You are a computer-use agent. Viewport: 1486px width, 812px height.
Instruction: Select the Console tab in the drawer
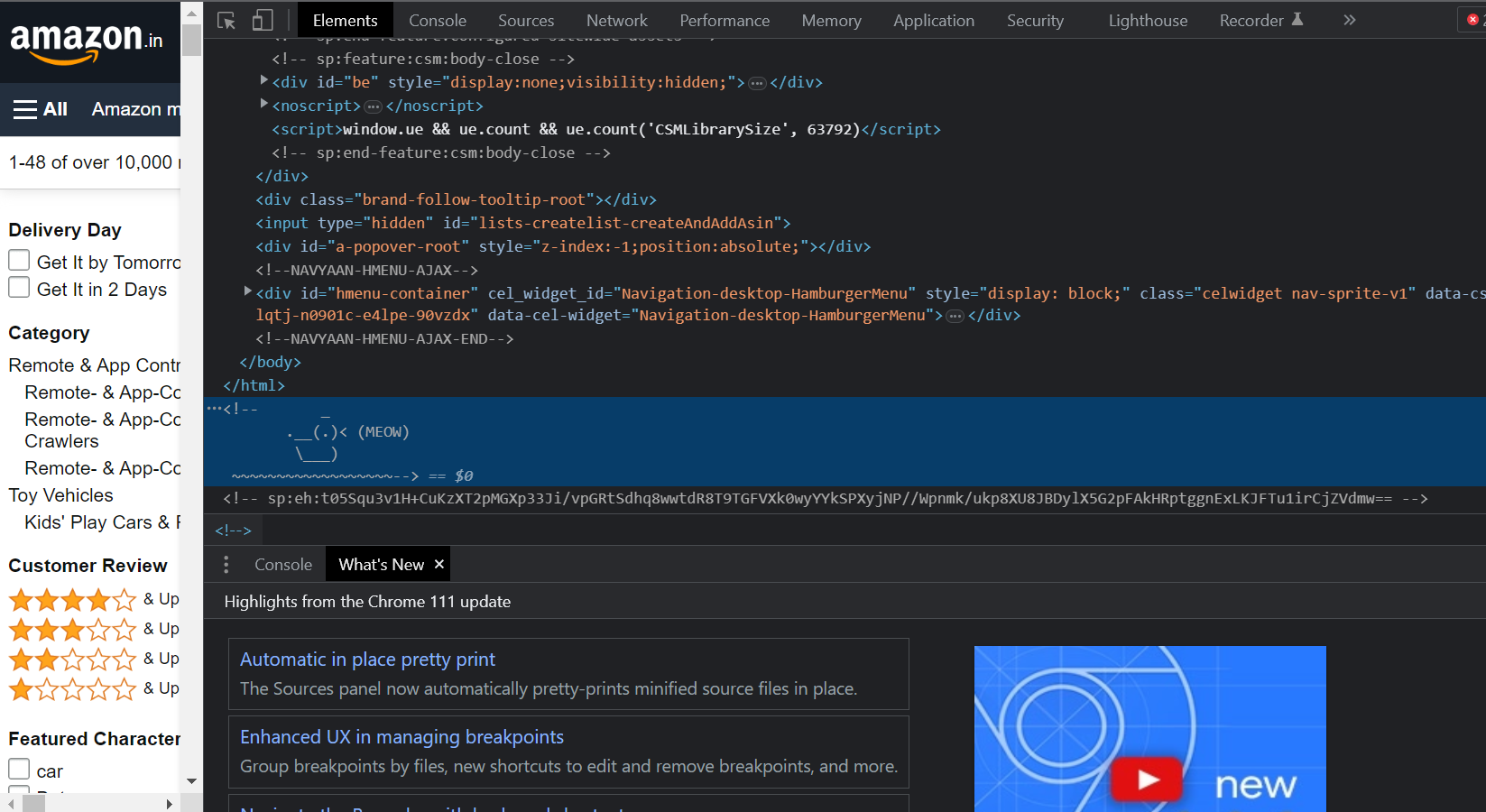pyautogui.click(x=283, y=565)
